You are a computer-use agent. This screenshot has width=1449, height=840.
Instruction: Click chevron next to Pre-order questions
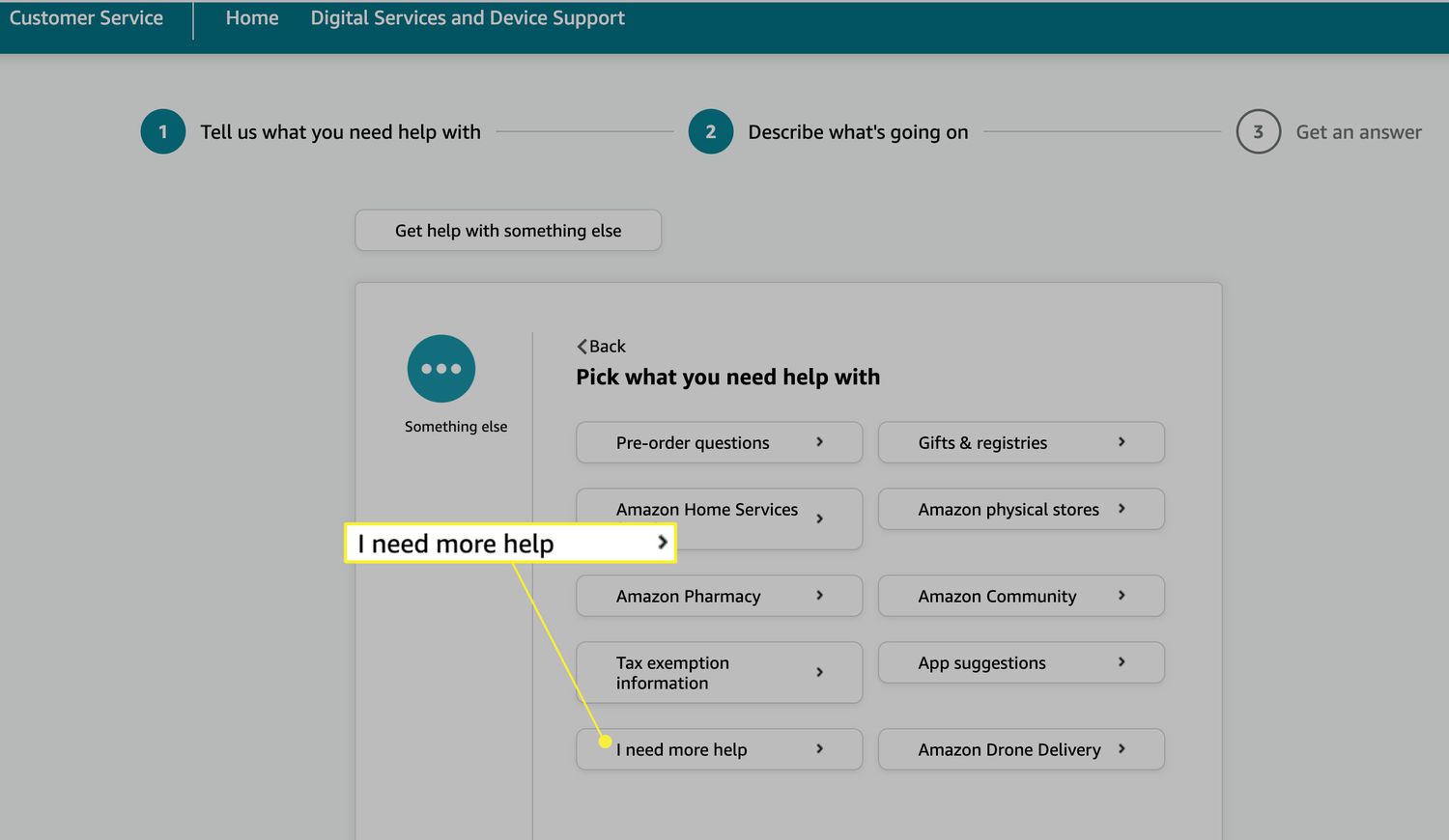pyautogui.click(x=819, y=441)
